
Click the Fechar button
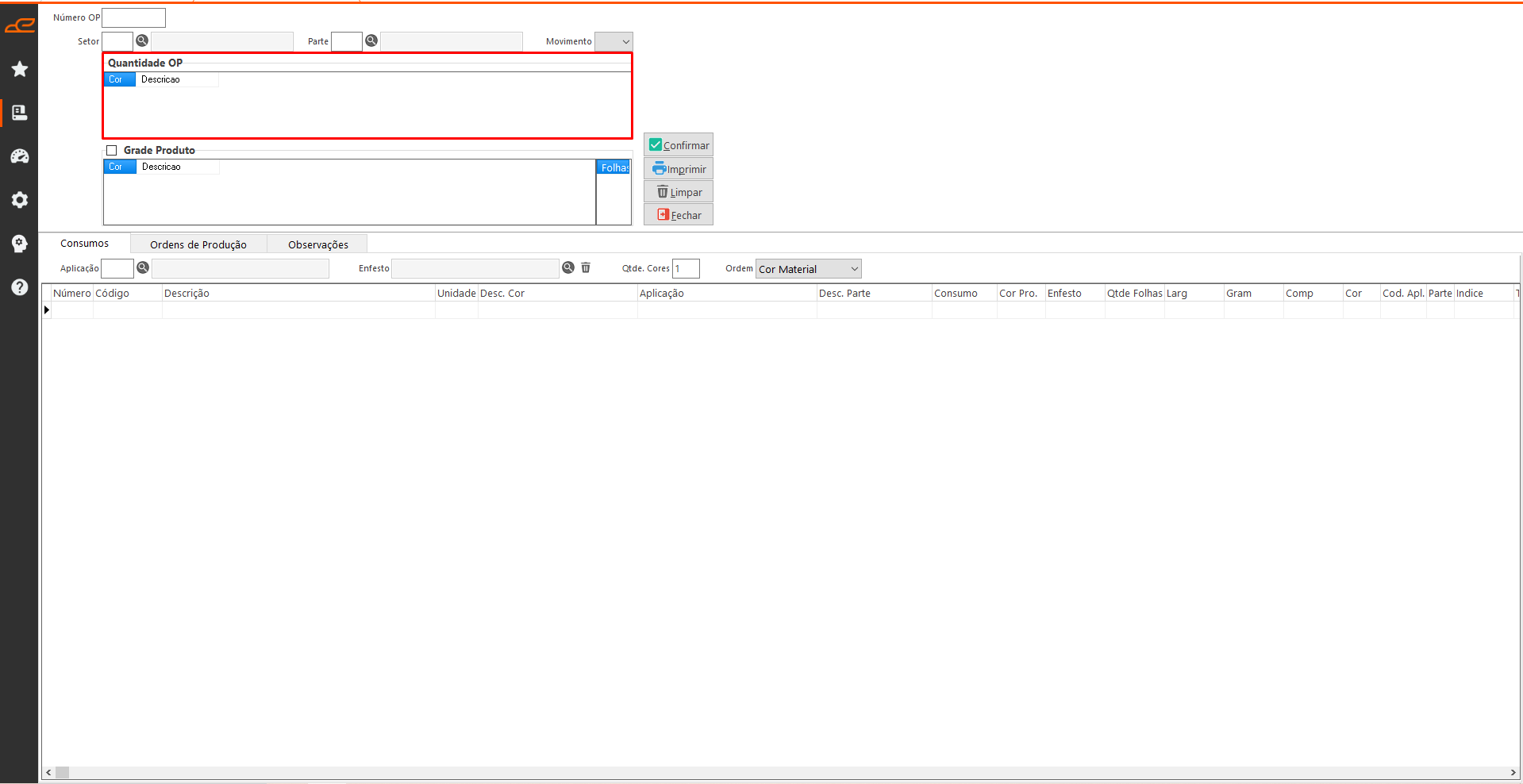[x=679, y=215]
